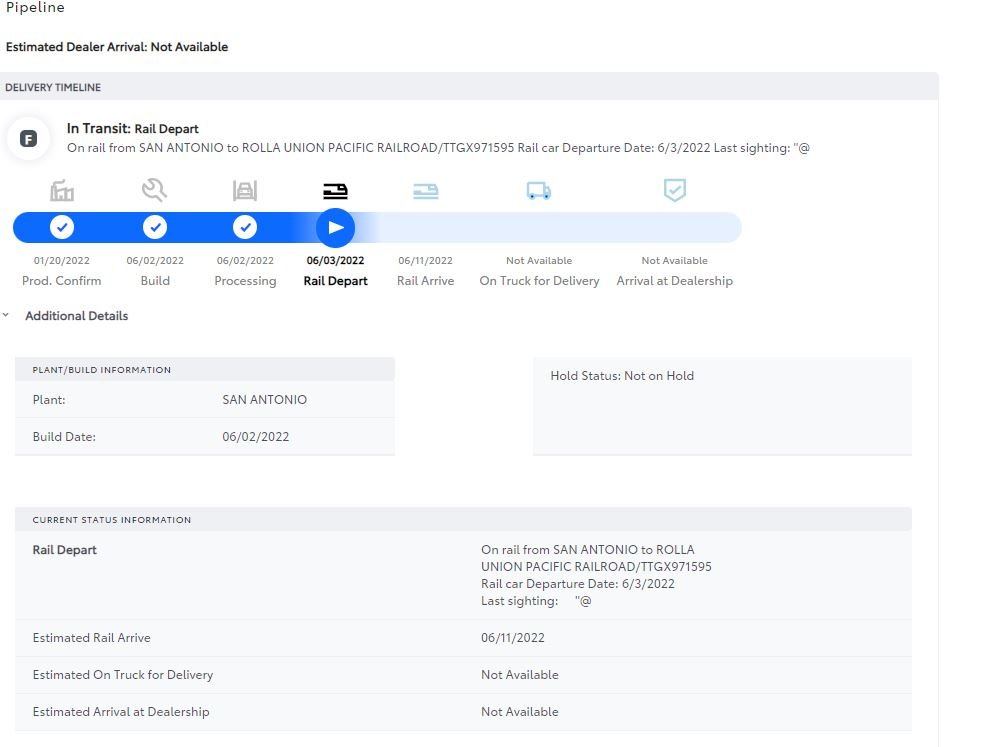Click the 06/11/2022 timeline date
The height and width of the screenshot is (747, 1005).
[426, 260]
